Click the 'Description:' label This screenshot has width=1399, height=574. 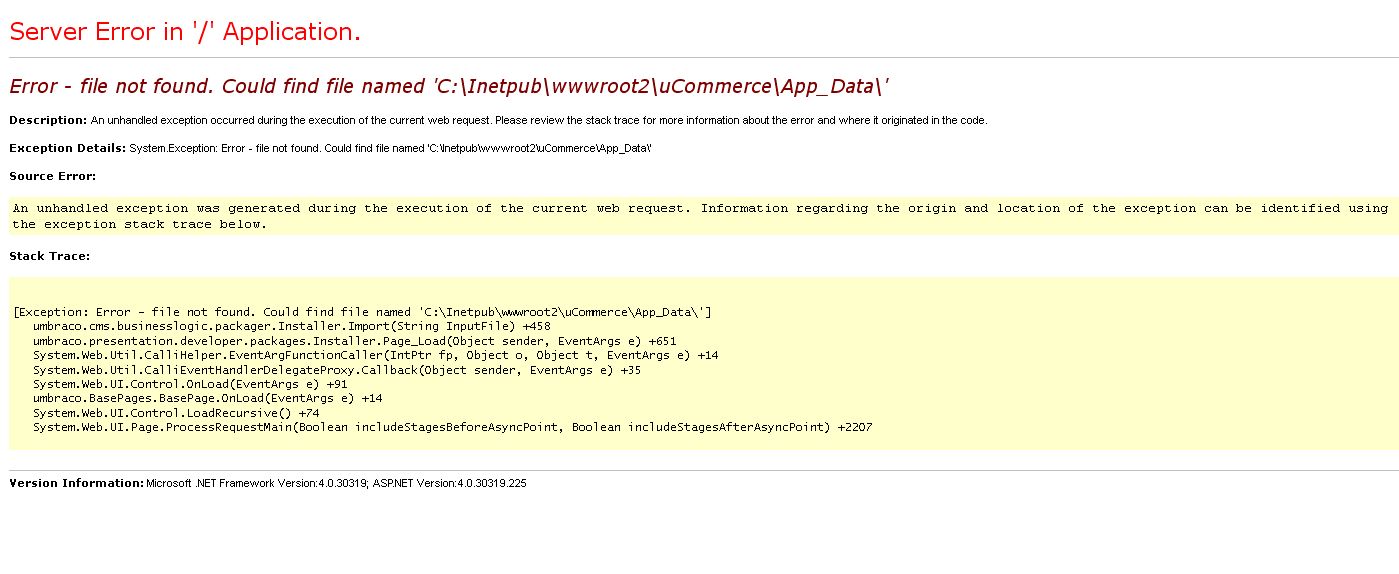(48, 120)
